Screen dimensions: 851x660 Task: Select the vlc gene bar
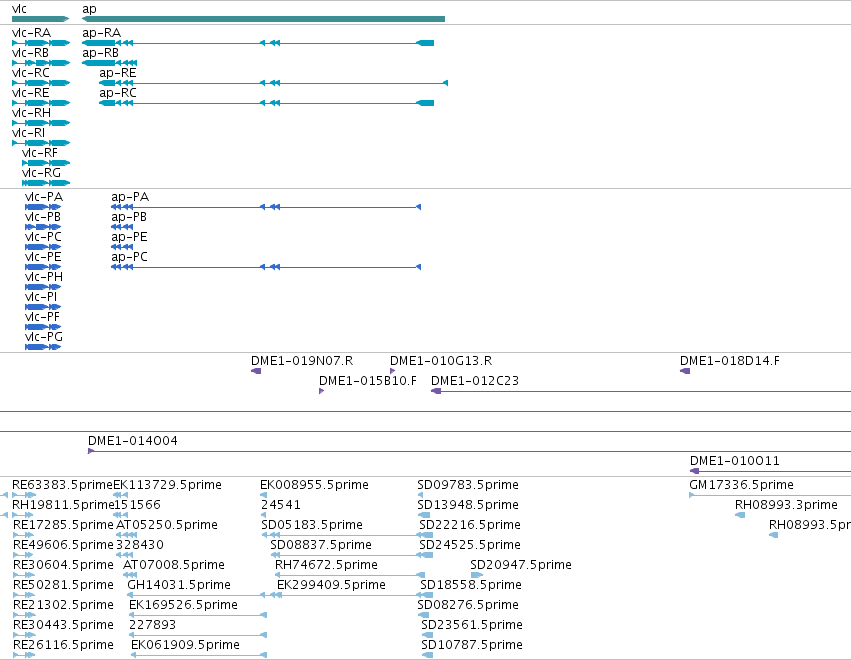(40, 19)
